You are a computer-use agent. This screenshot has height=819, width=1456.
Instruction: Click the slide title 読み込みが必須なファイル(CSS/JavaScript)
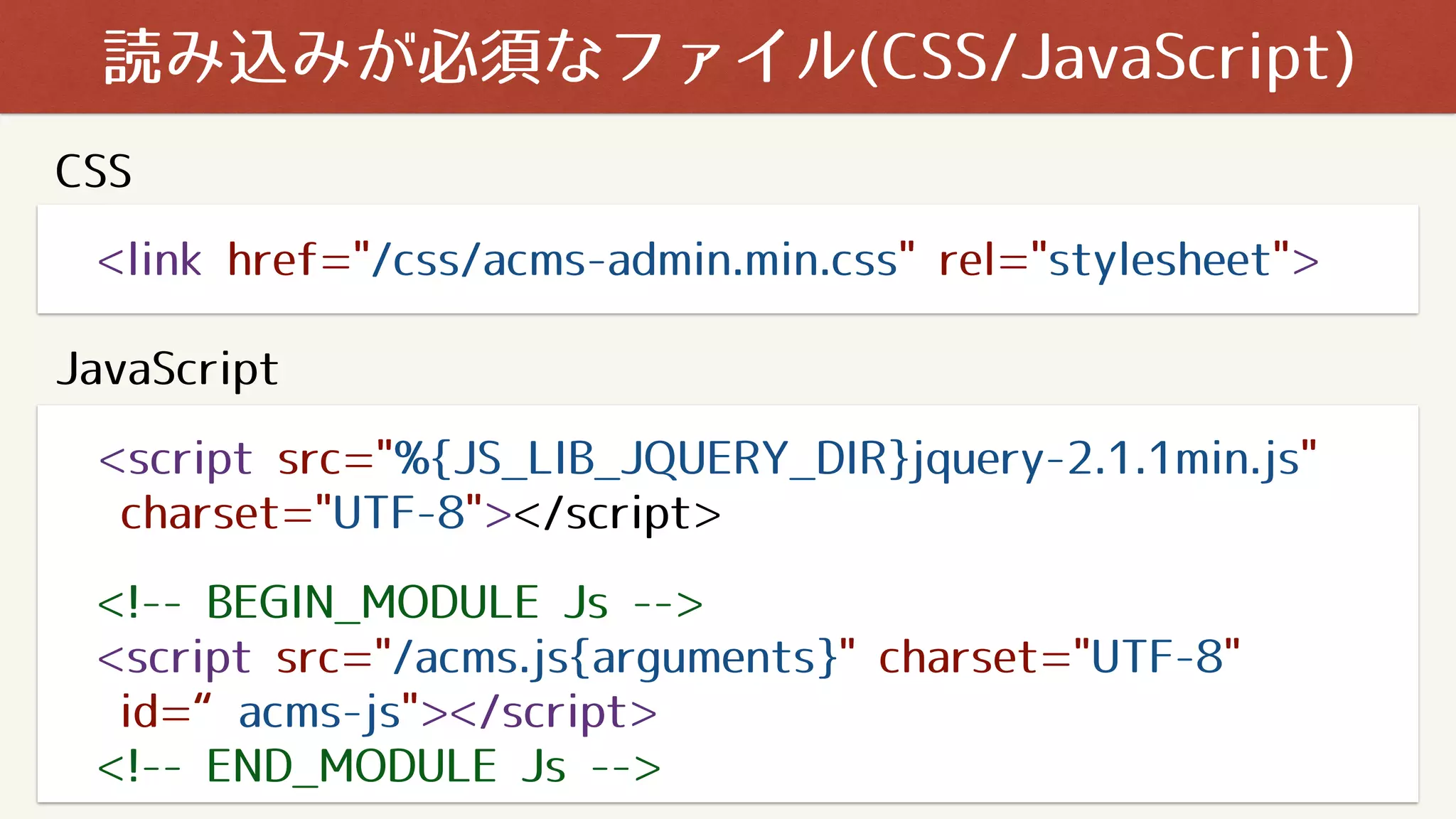coord(729,58)
